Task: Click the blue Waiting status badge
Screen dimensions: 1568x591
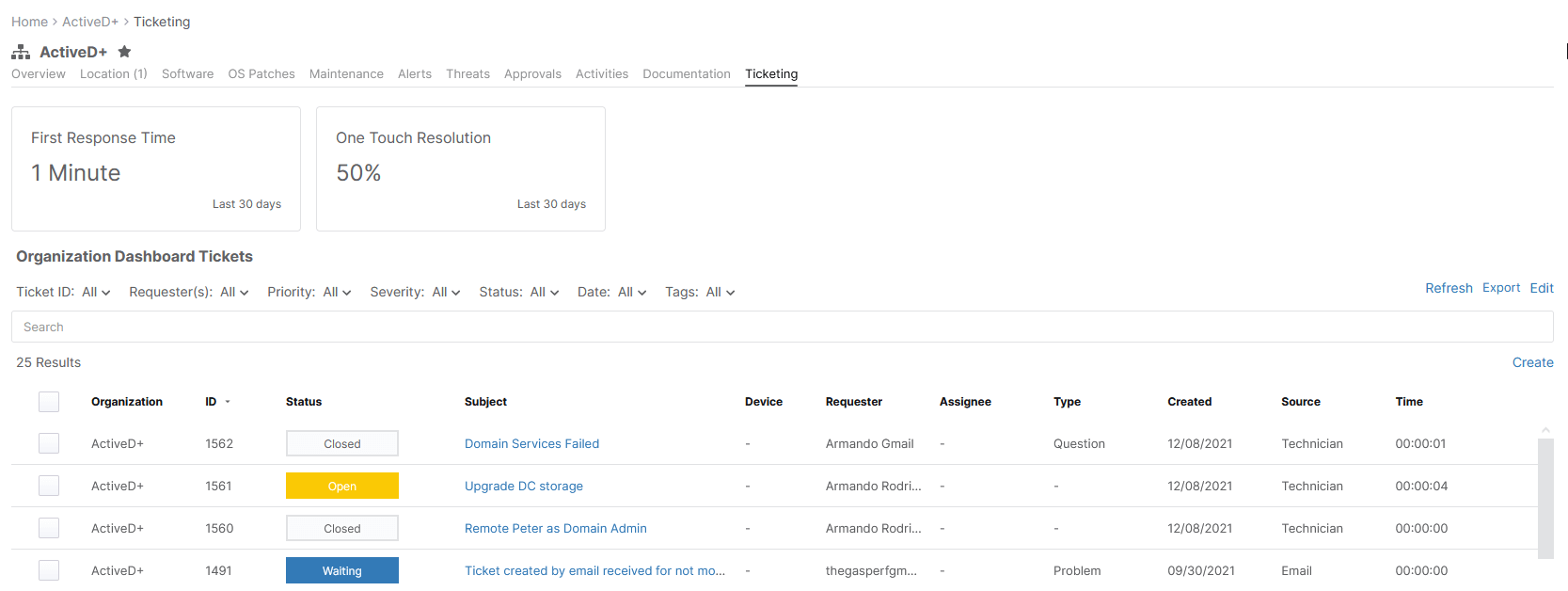Action: [x=342, y=570]
